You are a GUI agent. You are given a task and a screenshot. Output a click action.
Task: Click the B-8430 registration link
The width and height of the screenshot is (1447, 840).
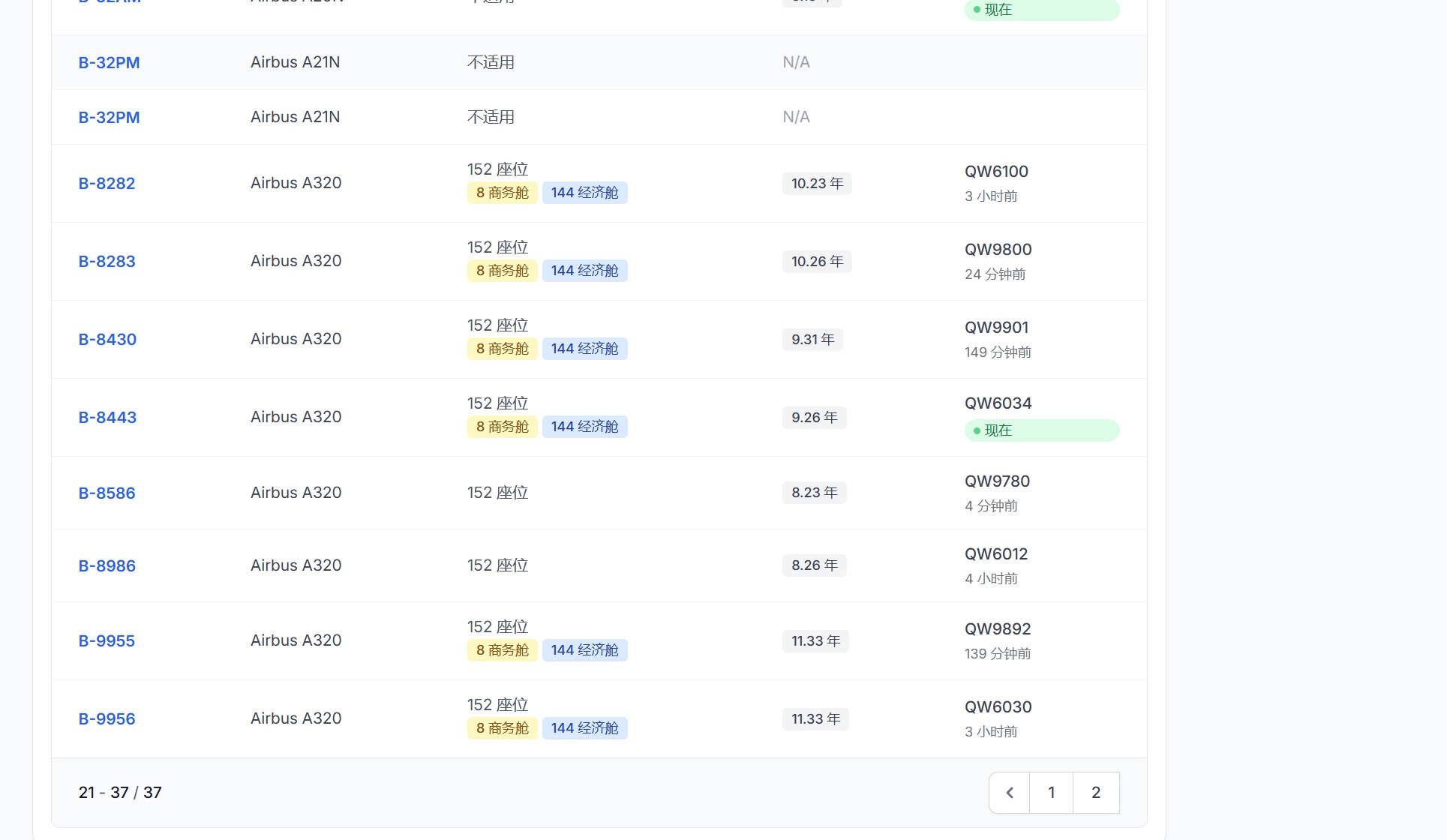click(x=107, y=340)
